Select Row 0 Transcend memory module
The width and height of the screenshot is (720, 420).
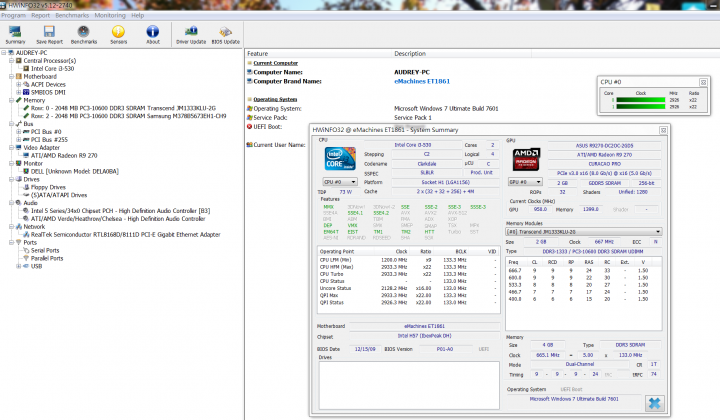[x=123, y=108]
